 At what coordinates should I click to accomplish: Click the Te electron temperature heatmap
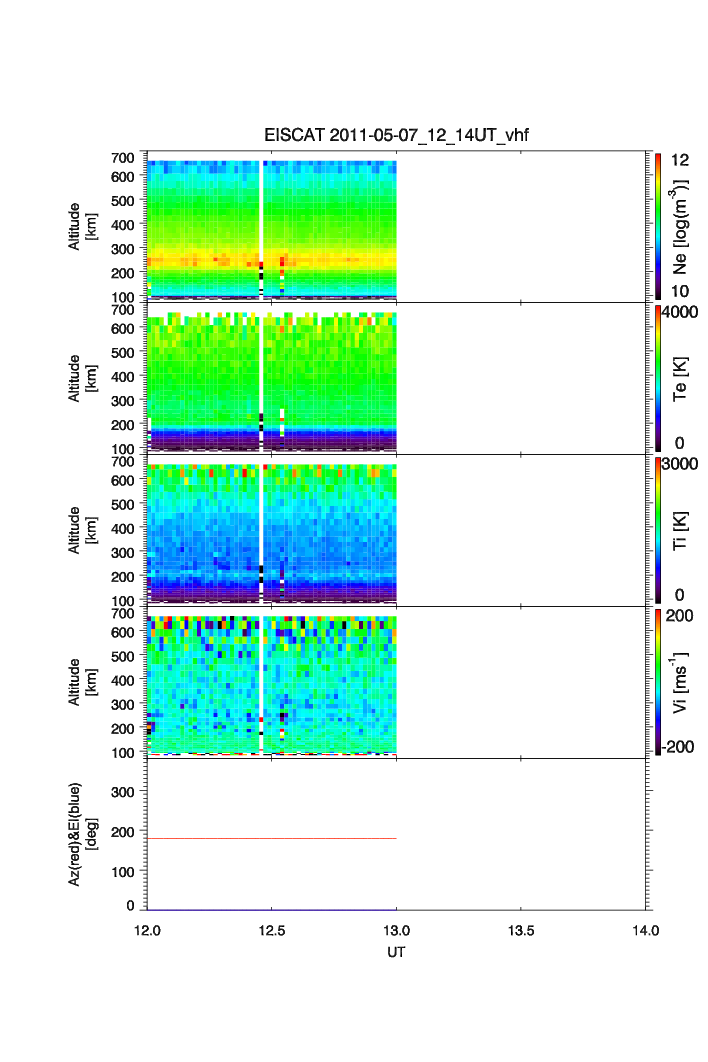click(x=272, y=381)
